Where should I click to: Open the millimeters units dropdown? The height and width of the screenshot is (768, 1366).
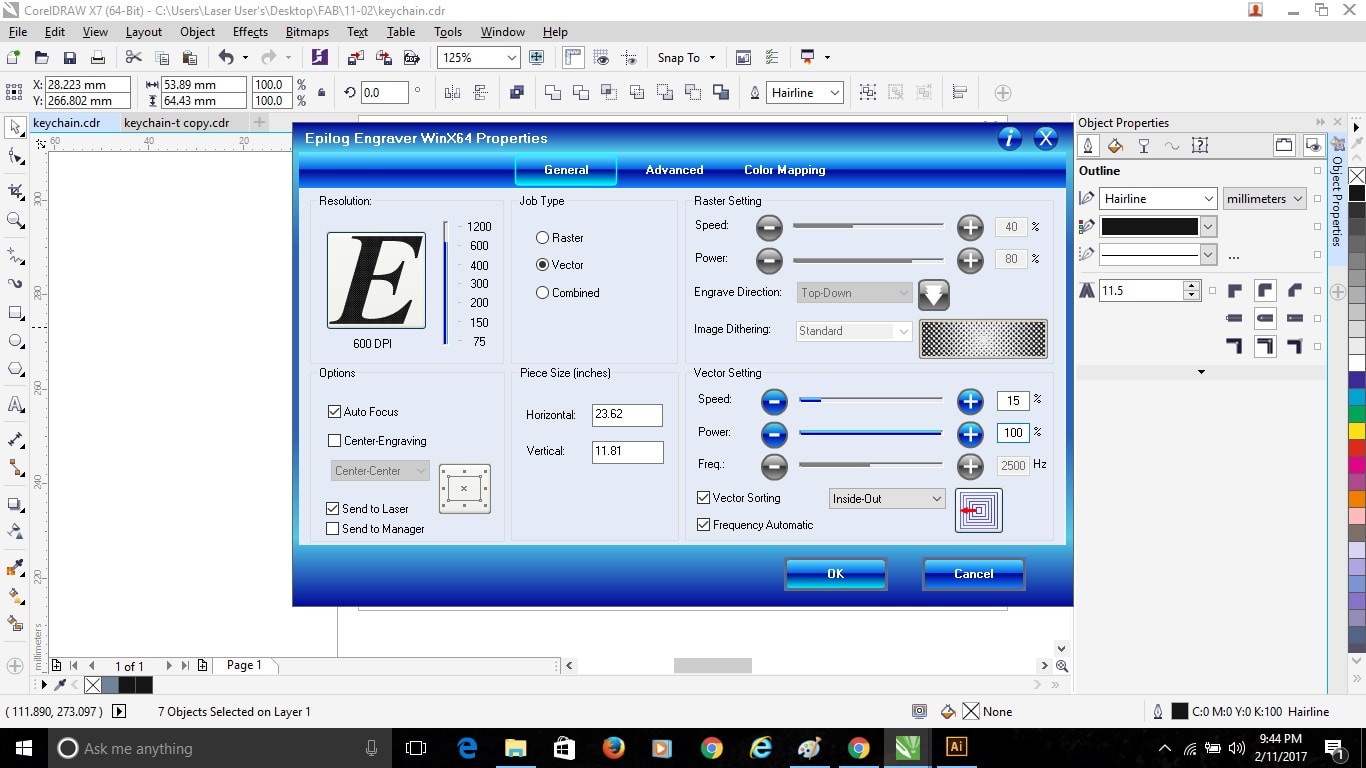coord(1264,199)
